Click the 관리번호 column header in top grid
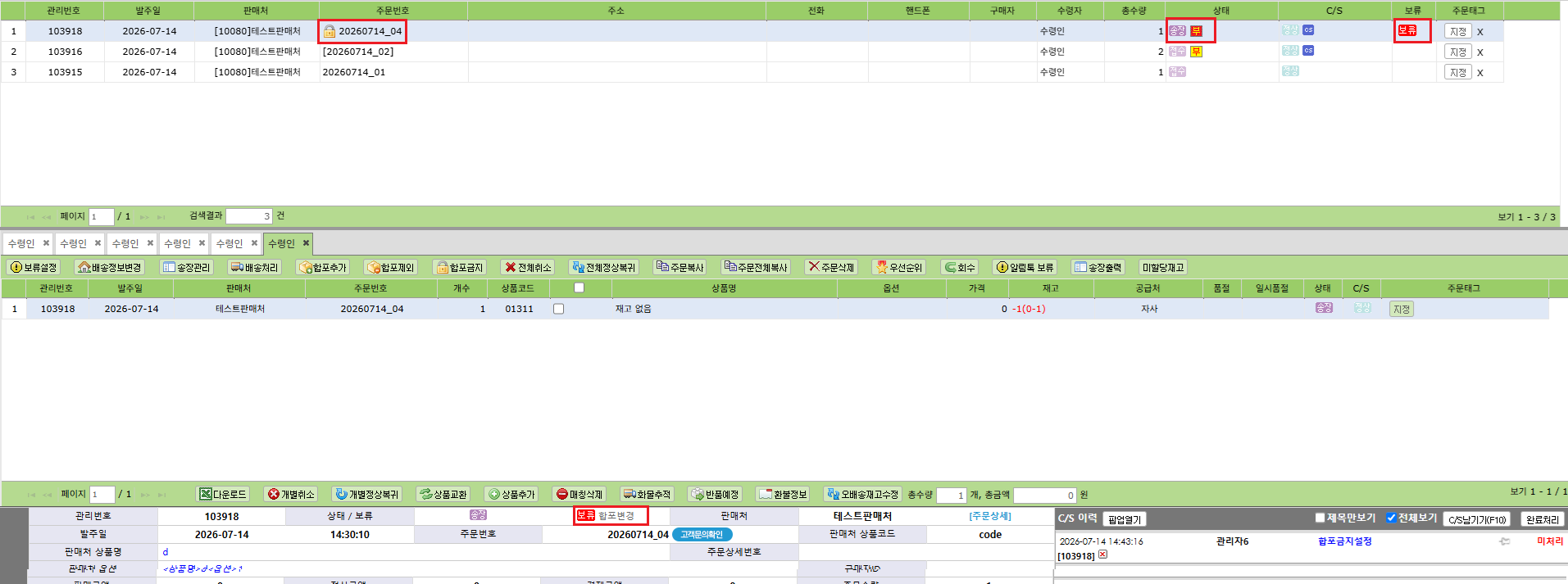Image resolution: width=1568 pixels, height=584 pixels. (x=63, y=11)
